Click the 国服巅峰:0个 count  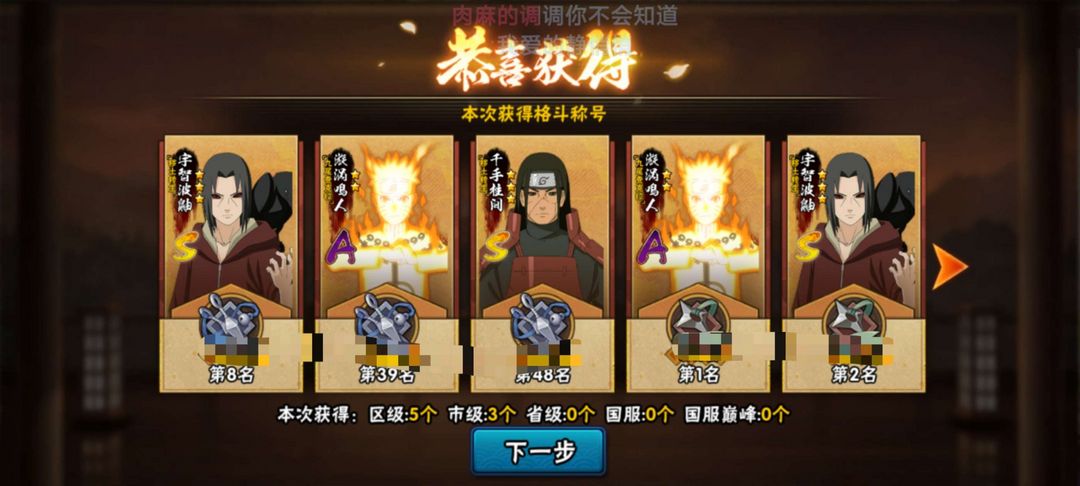(737, 414)
